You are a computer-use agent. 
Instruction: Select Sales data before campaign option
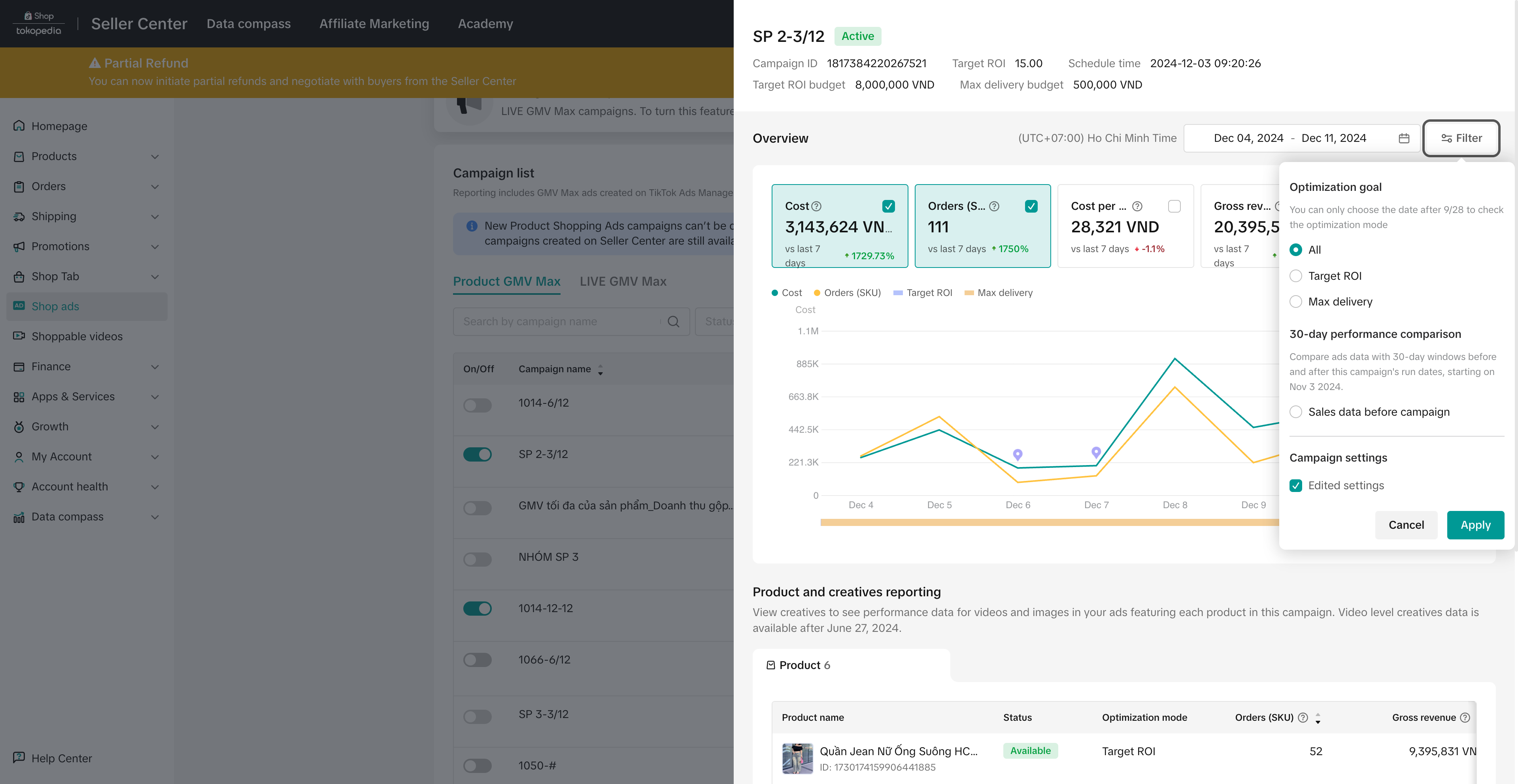[x=1296, y=412]
